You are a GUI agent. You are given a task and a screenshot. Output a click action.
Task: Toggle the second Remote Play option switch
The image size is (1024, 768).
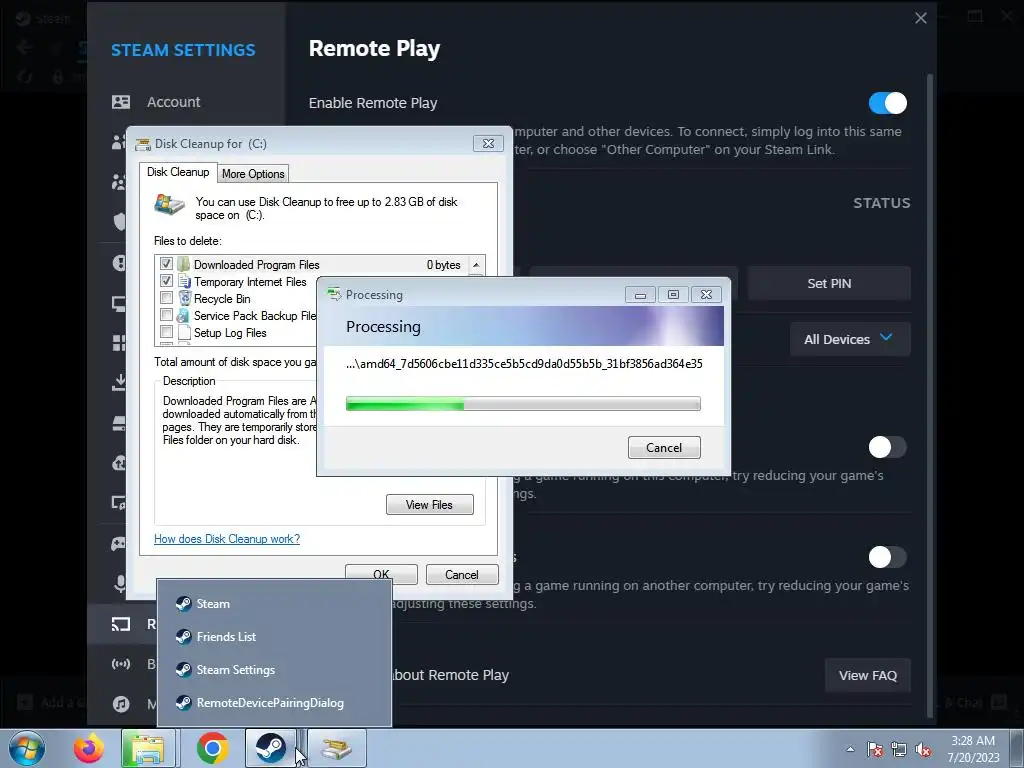point(888,447)
